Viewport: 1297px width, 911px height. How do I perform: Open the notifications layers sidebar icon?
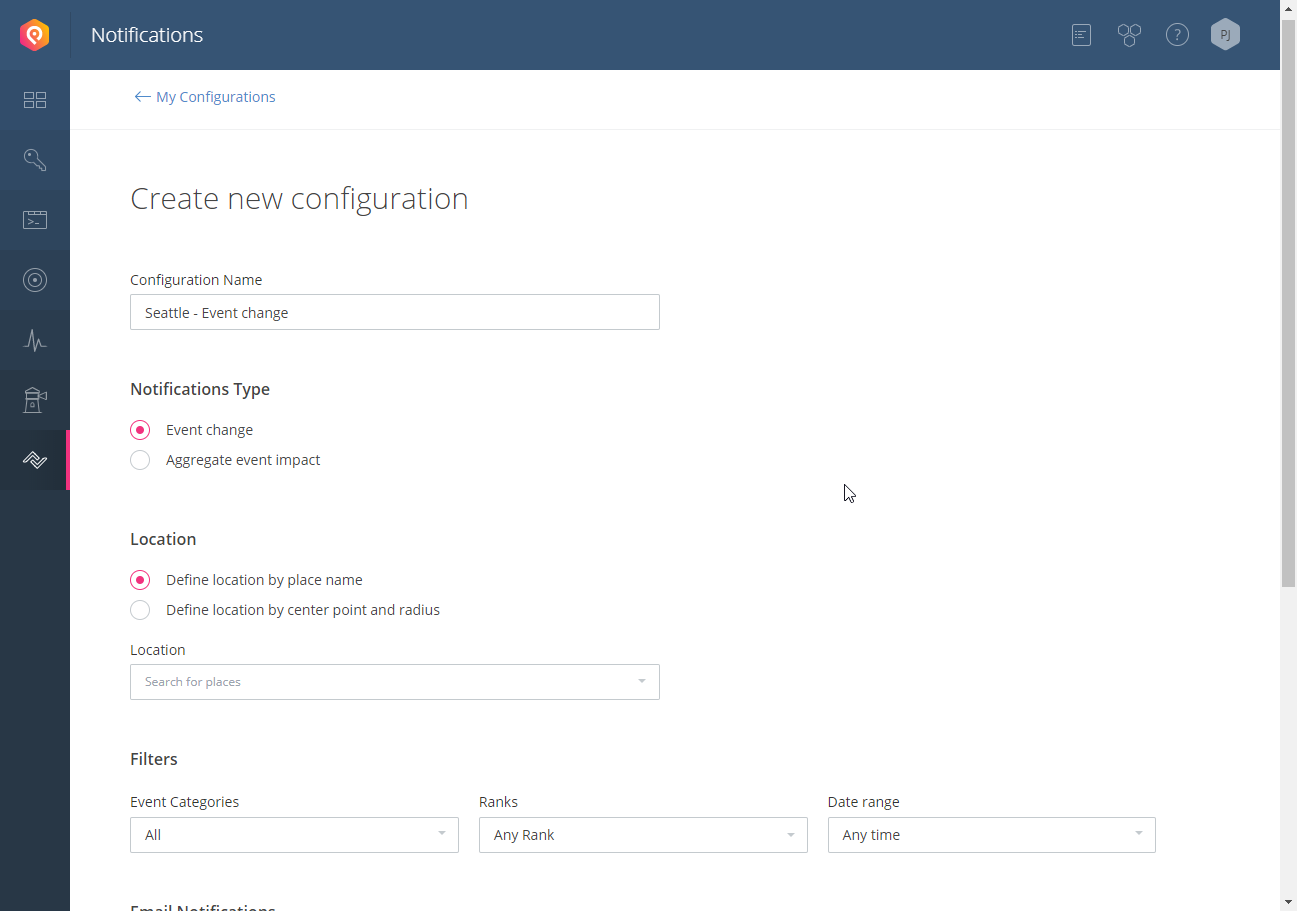(x=35, y=460)
